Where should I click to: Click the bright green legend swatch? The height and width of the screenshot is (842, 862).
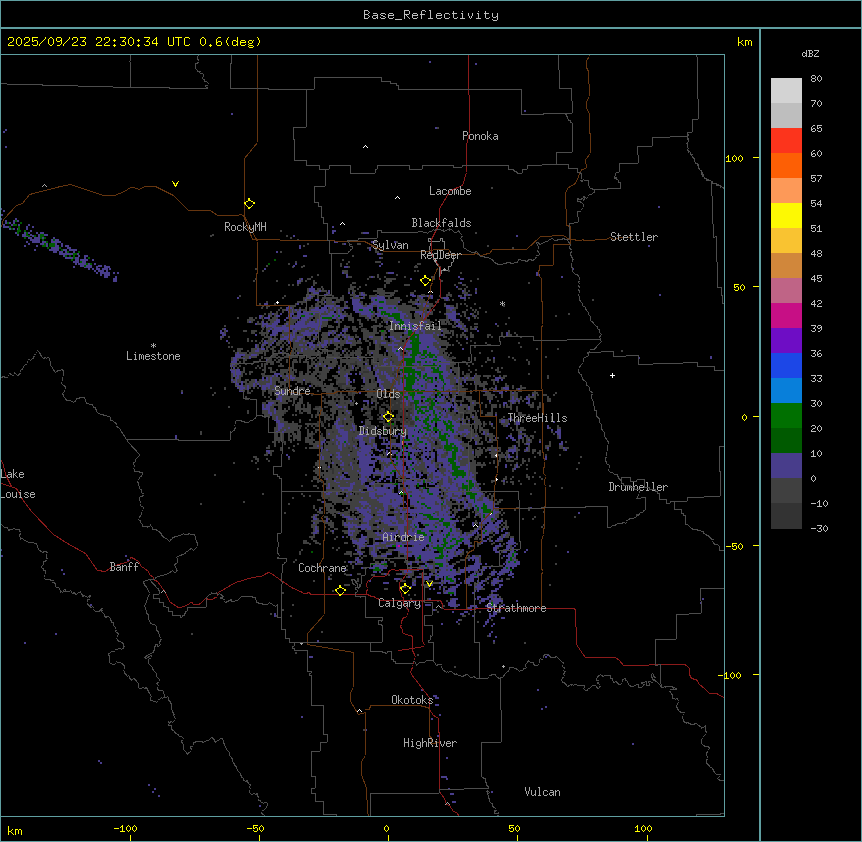pos(786,415)
